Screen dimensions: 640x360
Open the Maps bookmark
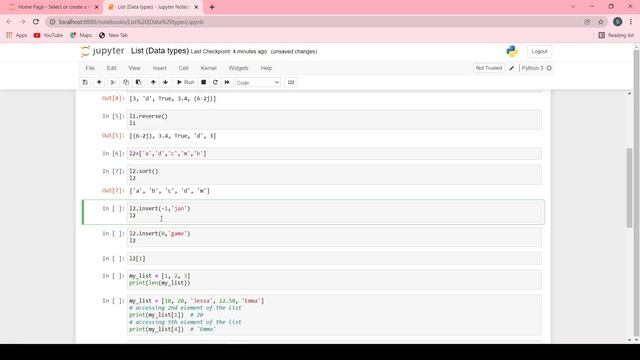point(81,36)
